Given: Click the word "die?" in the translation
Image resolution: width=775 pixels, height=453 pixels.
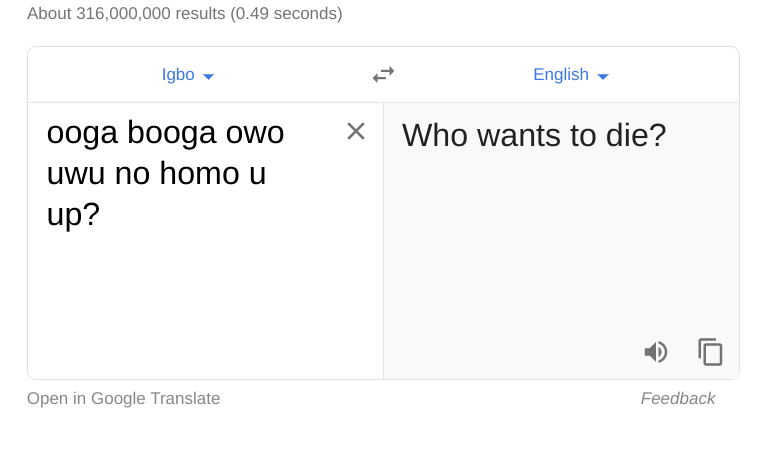Looking at the screenshot, I should (x=636, y=135).
